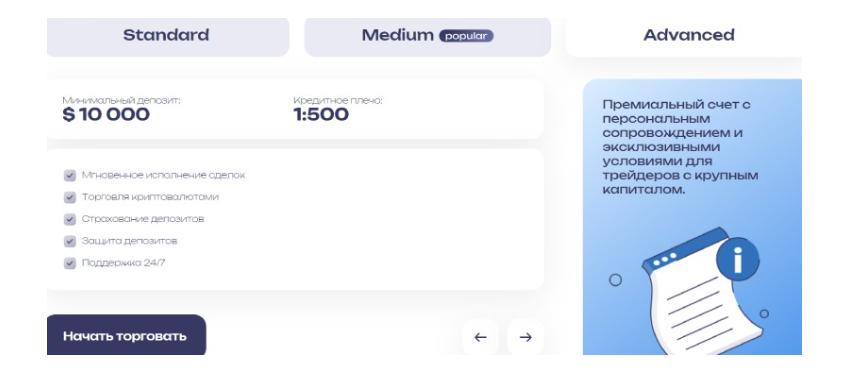Viewport: 844px width, 384px height.
Task: Toggle the Защита депозитов checkbox
Action: pyautogui.click(x=70, y=241)
